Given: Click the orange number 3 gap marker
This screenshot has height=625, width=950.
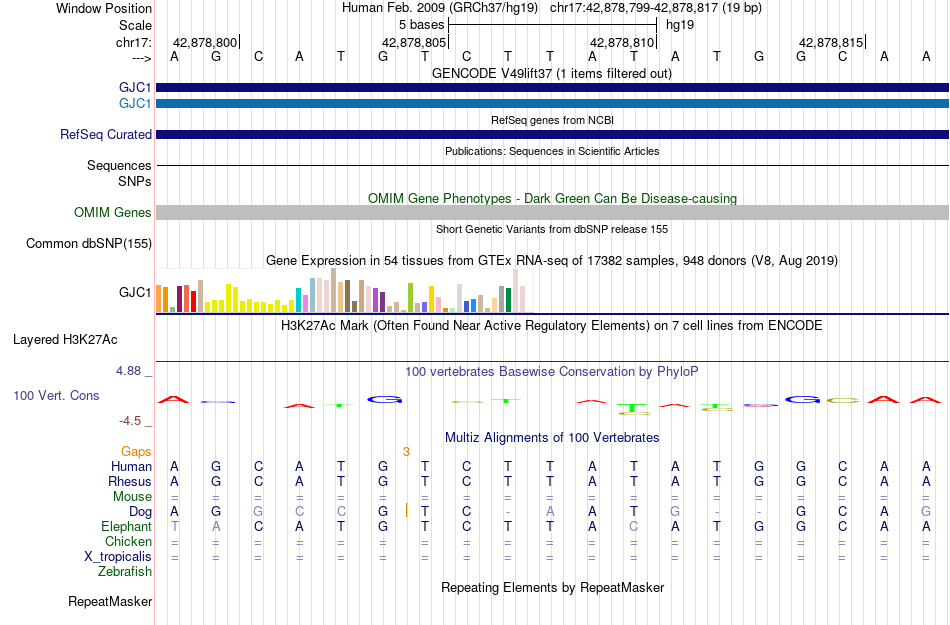Looking at the screenshot, I should coord(406,452).
